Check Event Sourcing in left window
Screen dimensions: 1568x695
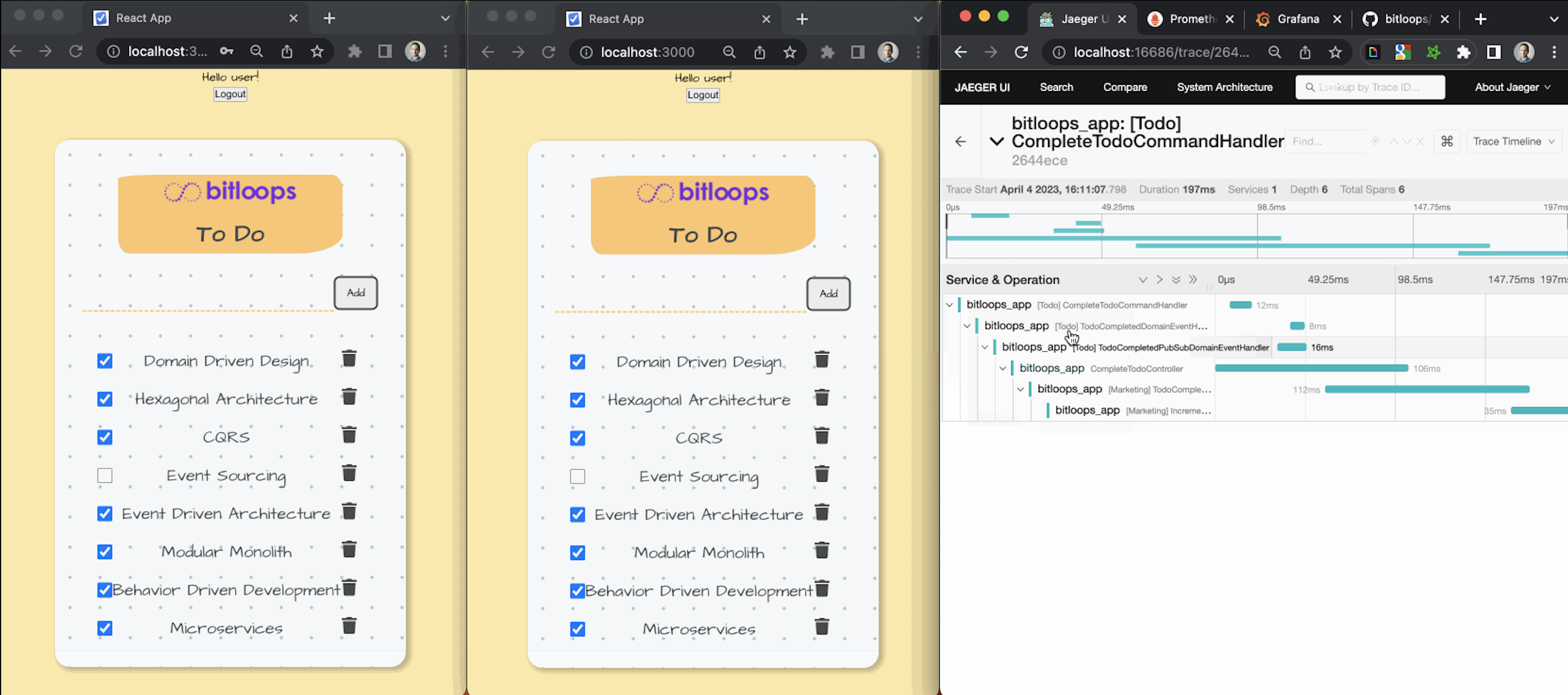pyautogui.click(x=105, y=475)
